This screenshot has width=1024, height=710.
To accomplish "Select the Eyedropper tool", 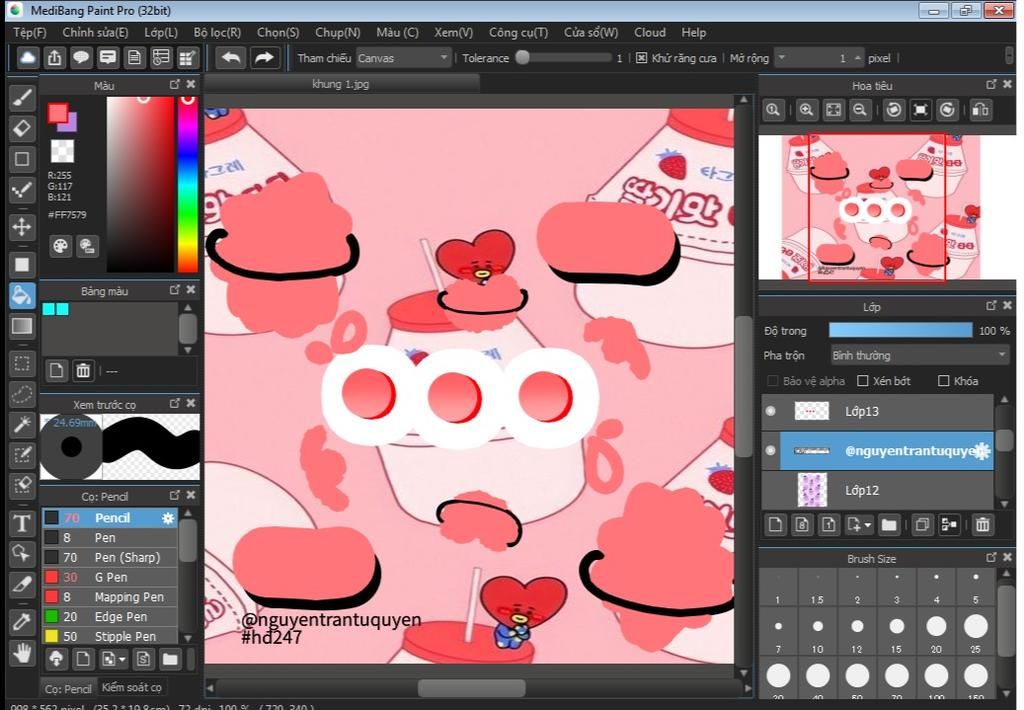I will 22,622.
